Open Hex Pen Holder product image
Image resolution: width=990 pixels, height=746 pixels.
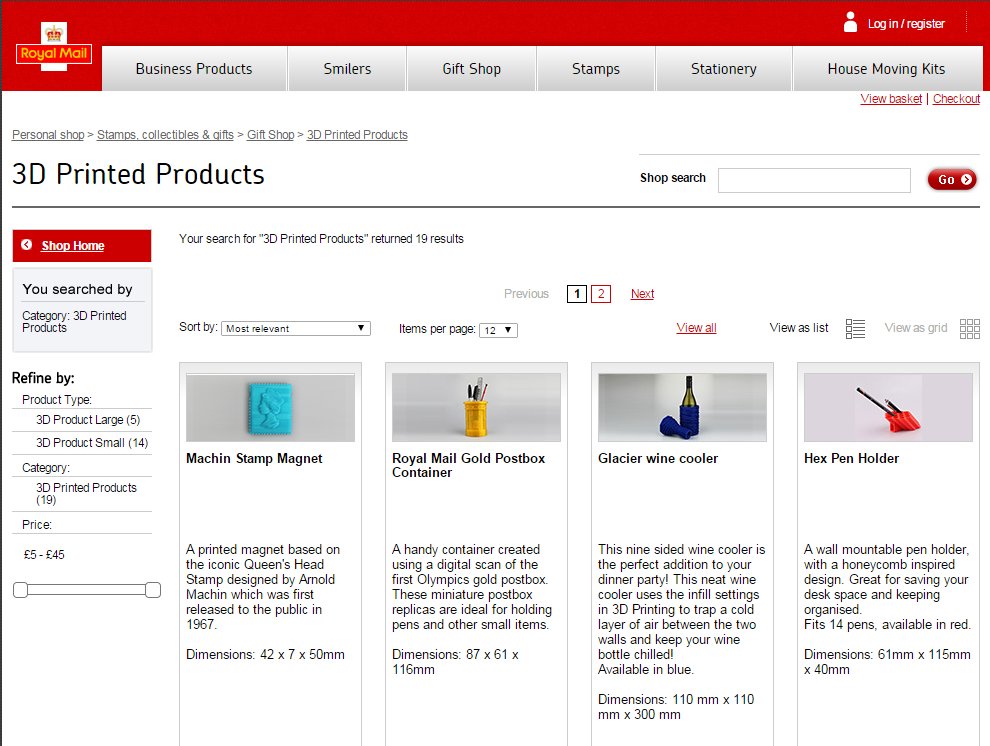(x=888, y=408)
